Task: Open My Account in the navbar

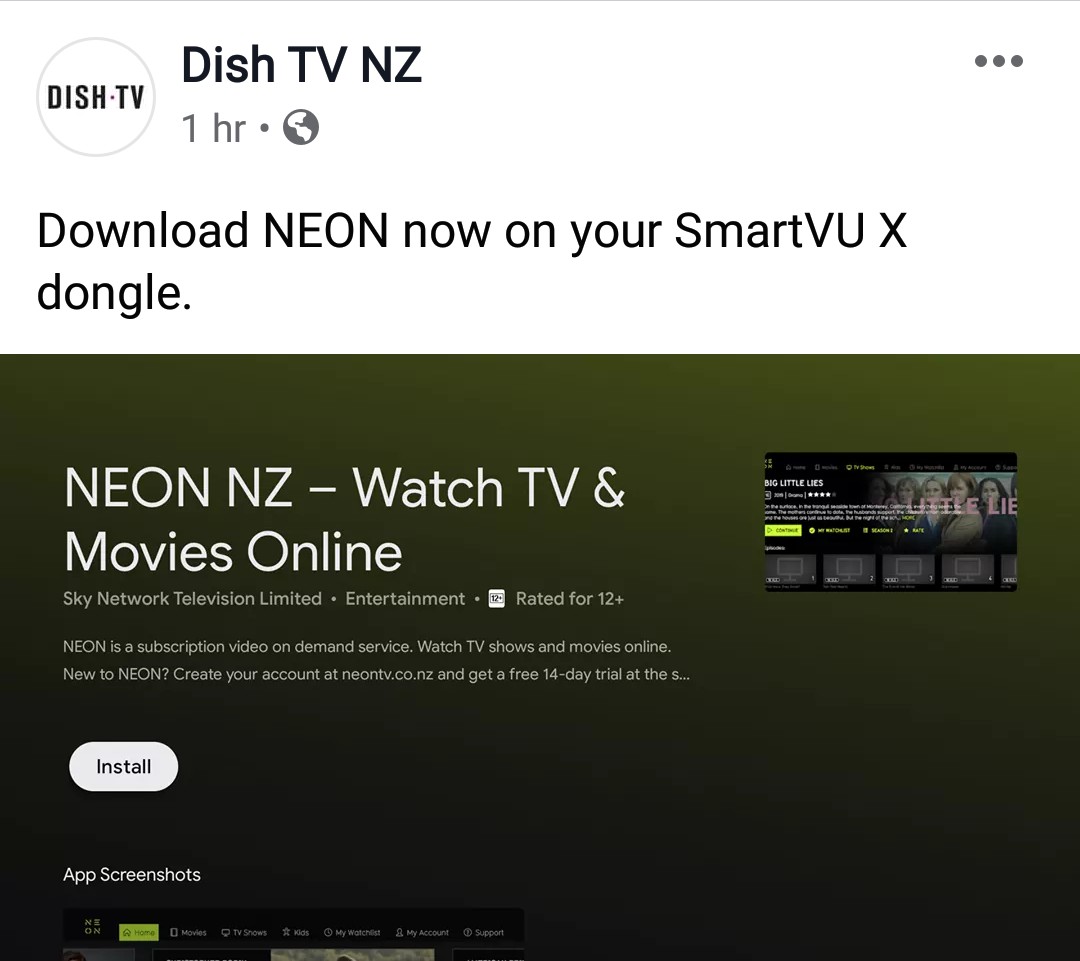Action: pos(422,932)
